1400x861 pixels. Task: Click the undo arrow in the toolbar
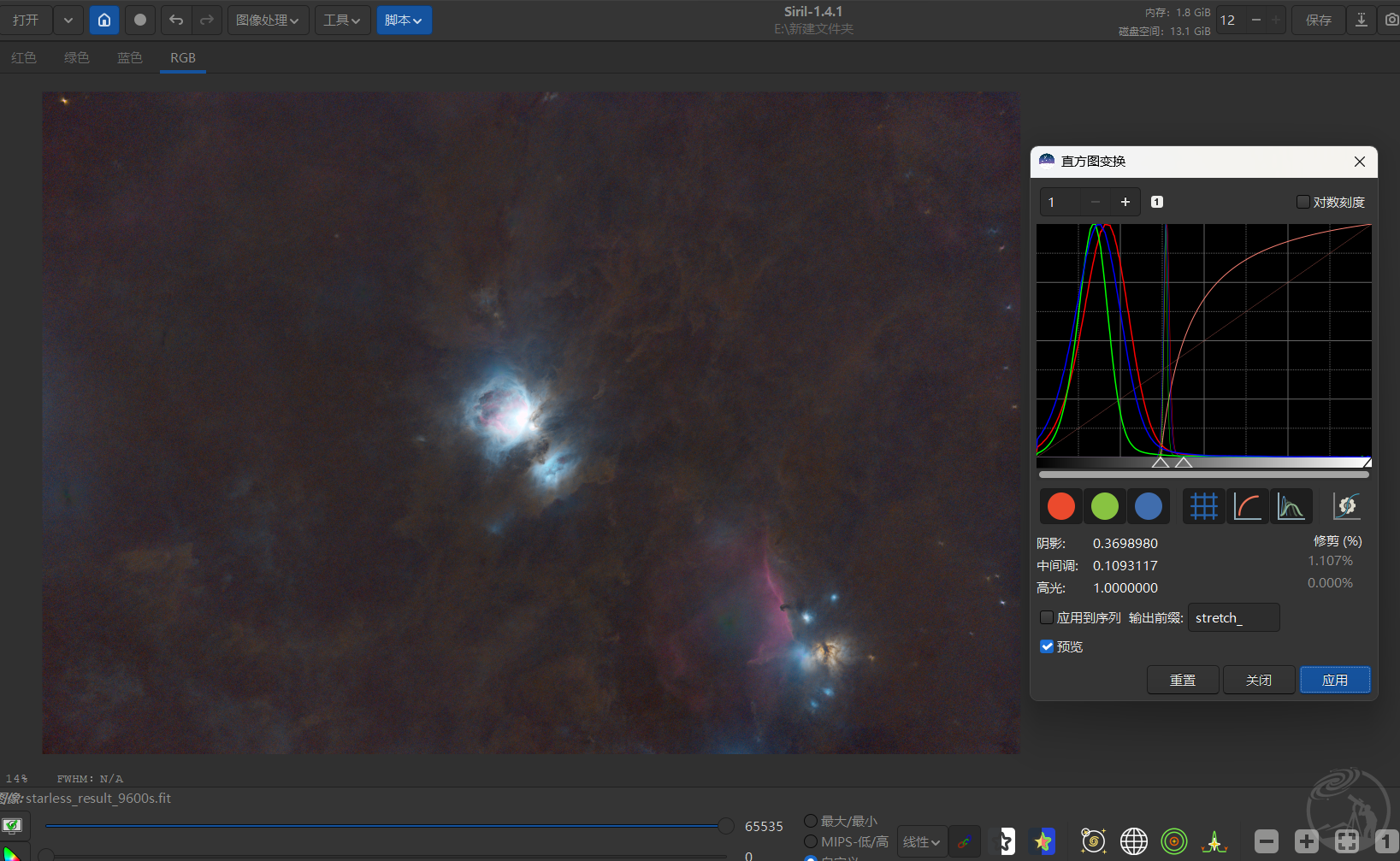[x=176, y=20]
